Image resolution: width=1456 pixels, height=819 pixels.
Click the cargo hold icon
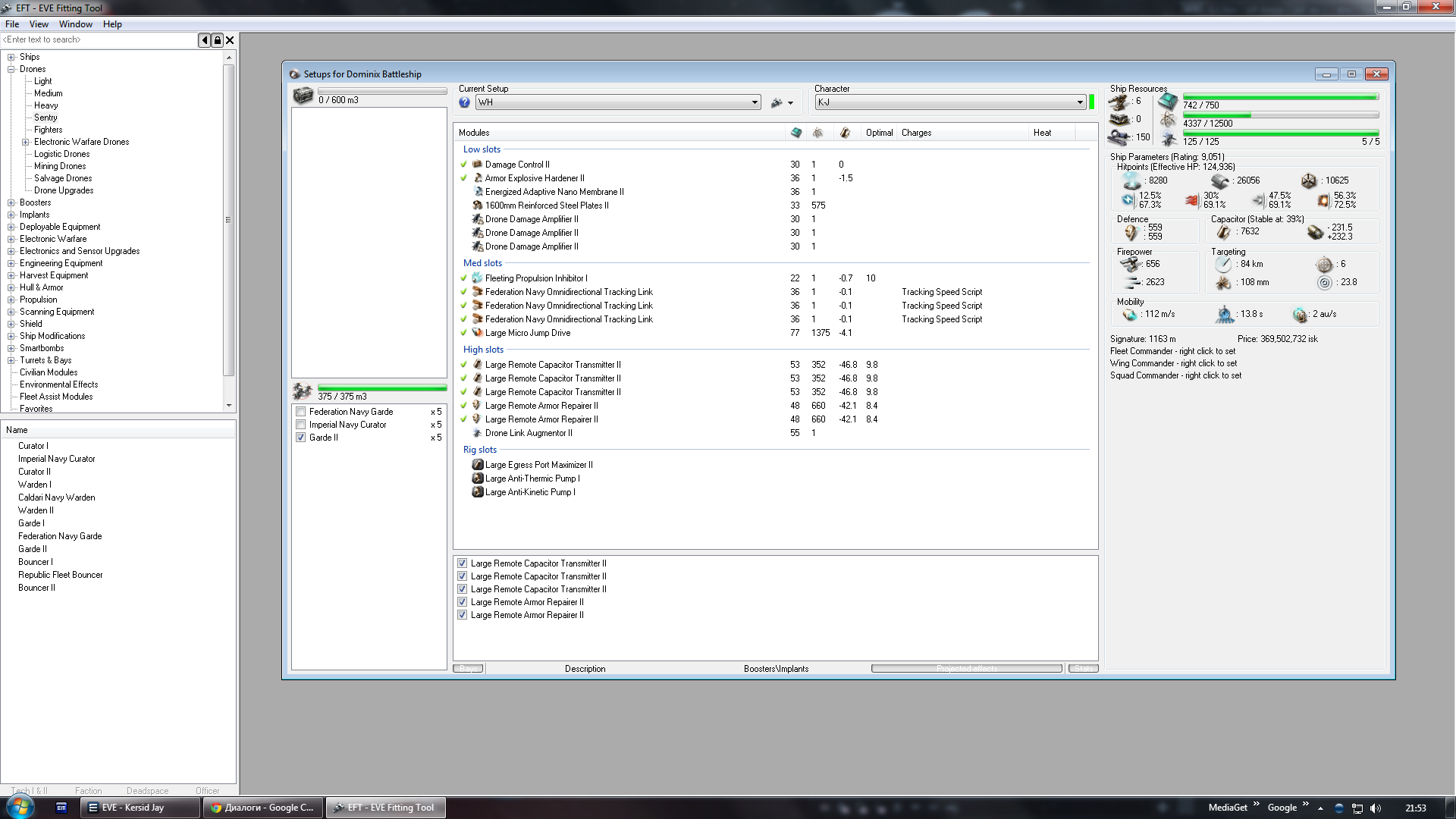coord(303,96)
